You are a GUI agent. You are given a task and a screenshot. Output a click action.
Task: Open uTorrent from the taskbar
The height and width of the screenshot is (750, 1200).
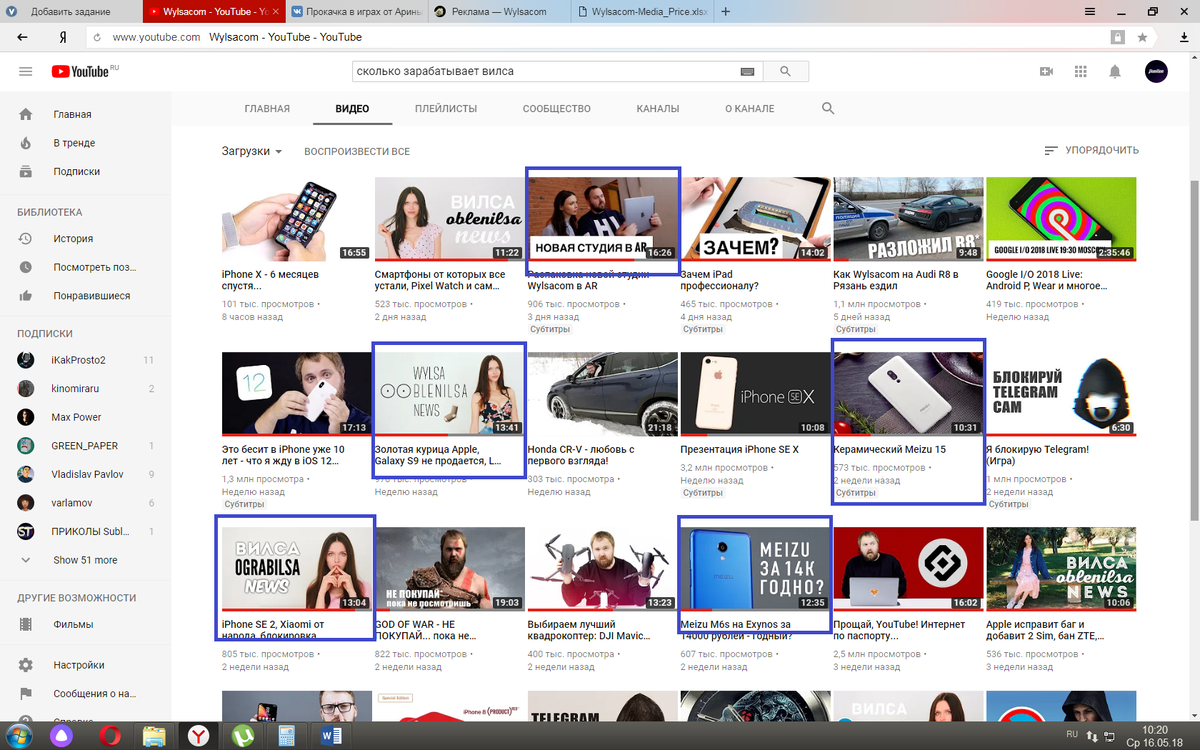(243, 736)
